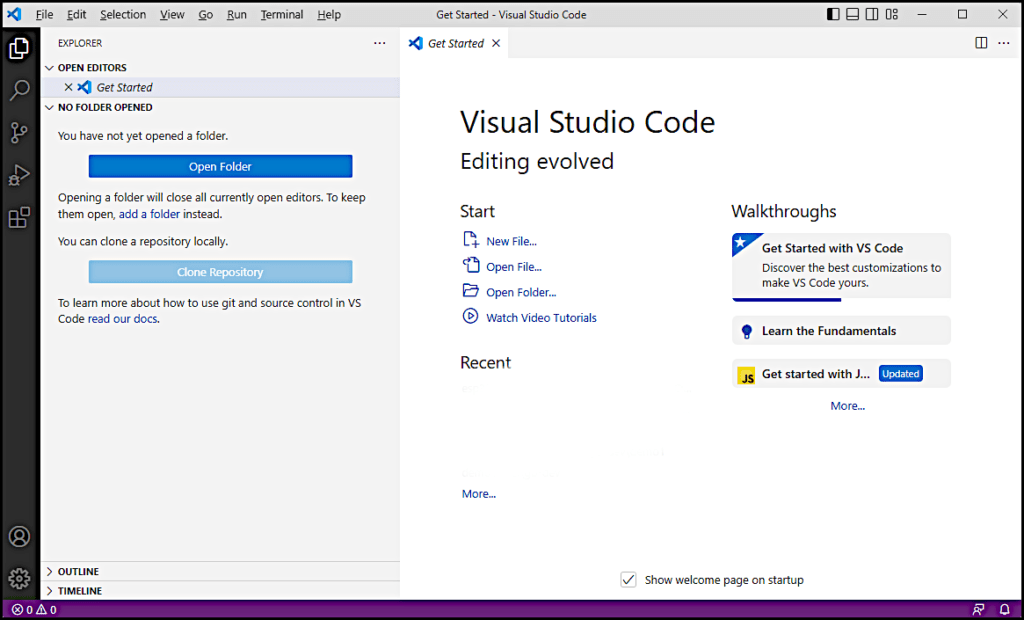Viewport: 1024px width, 620px height.
Task: Open the Extensions view
Action: [x=19, y=217]
